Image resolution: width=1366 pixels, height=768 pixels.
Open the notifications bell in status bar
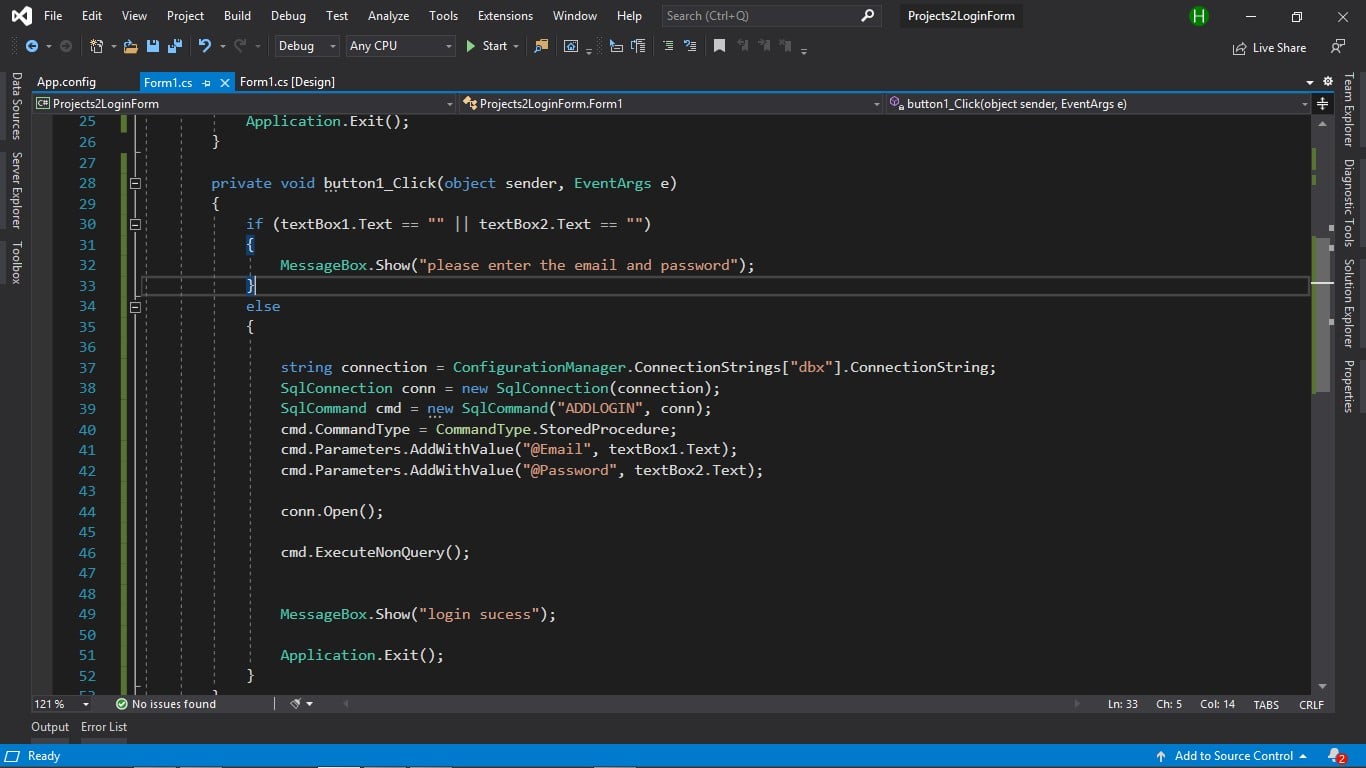pos(1335,756)
